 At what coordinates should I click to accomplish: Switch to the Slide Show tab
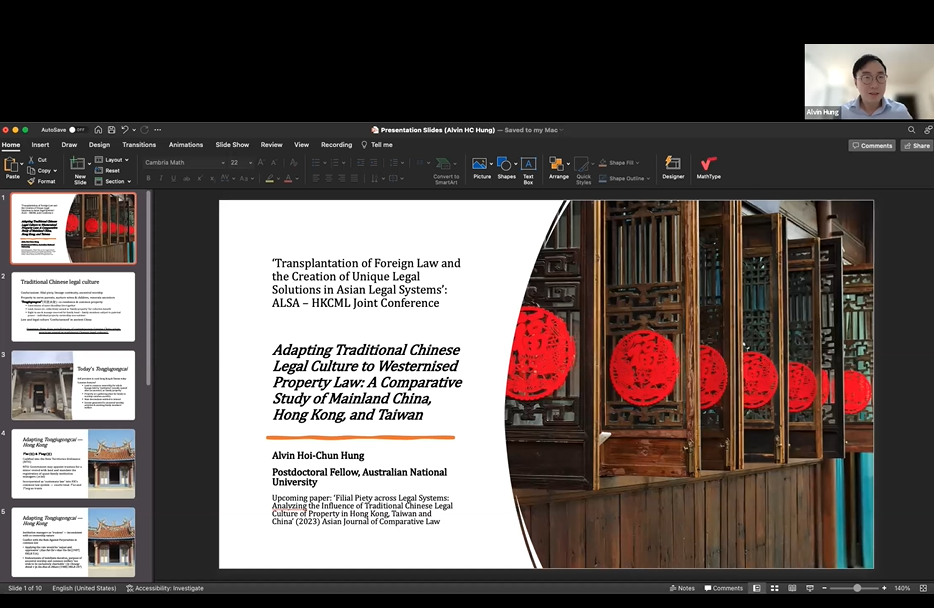[232, 145]
